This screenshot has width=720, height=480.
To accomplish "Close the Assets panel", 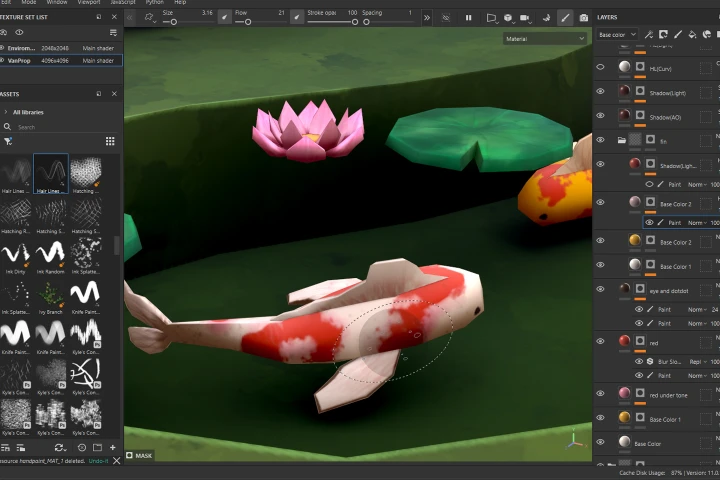I will (x=114, y=94).
